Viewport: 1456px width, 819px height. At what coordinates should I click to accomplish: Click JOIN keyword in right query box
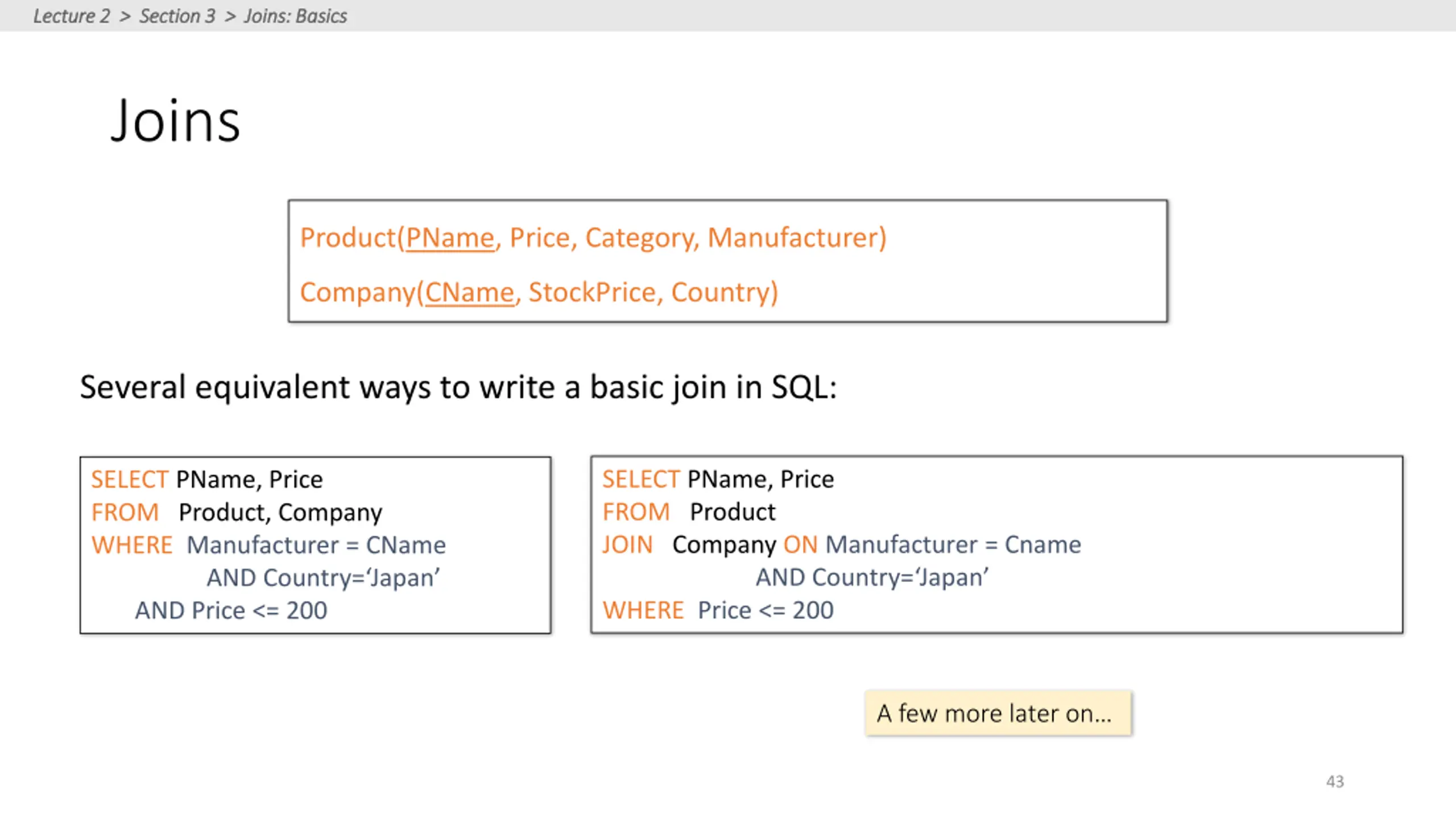628,544
